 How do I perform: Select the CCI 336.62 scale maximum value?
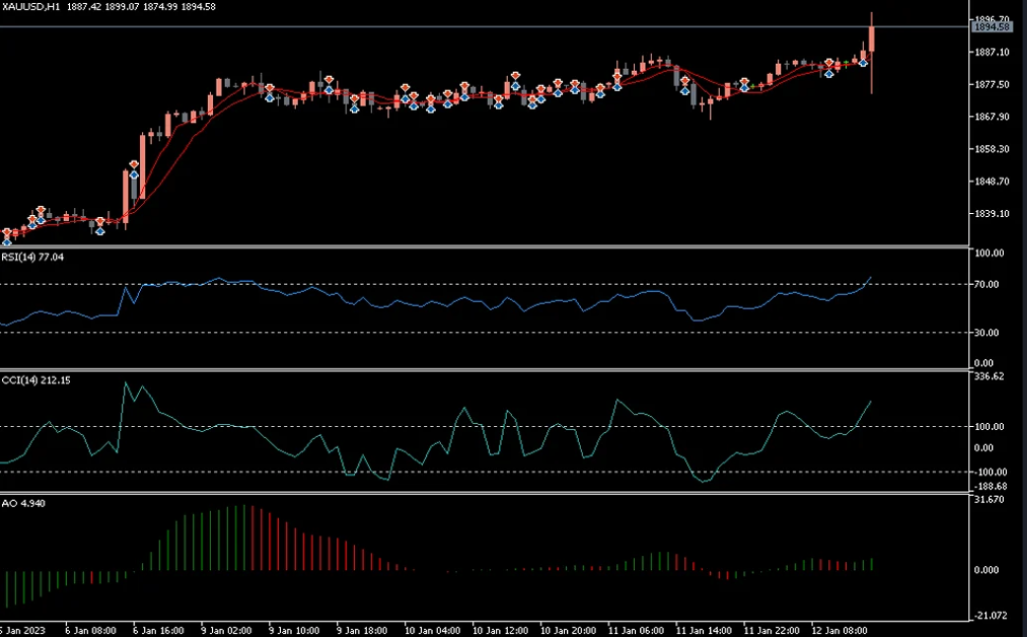pyautogui.click(x=989, y=377)
